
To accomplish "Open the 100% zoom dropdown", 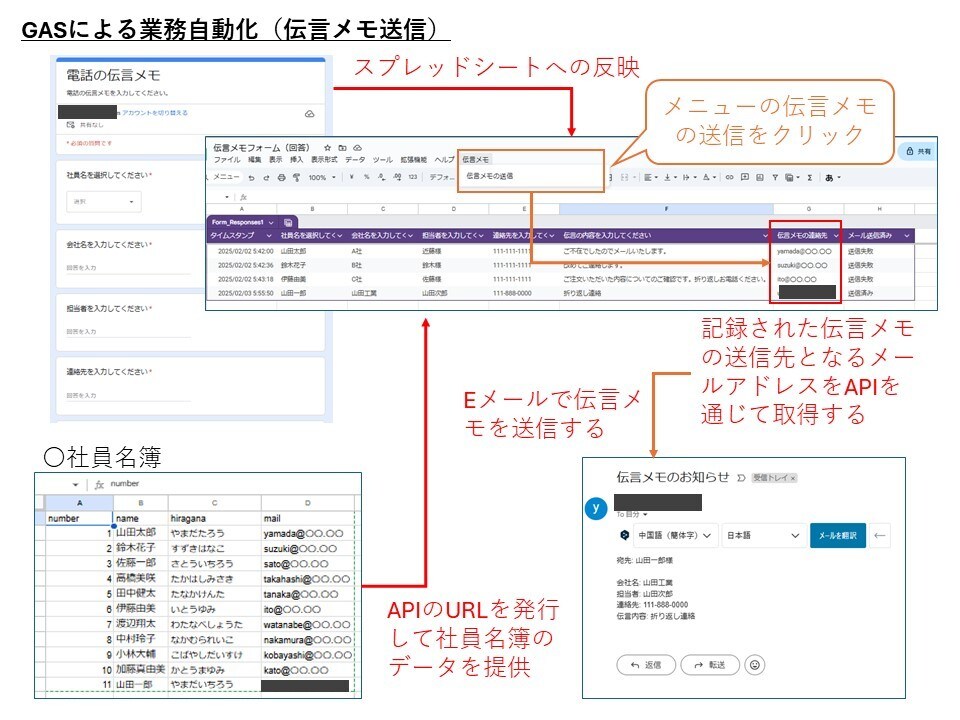I will (323, 178).
